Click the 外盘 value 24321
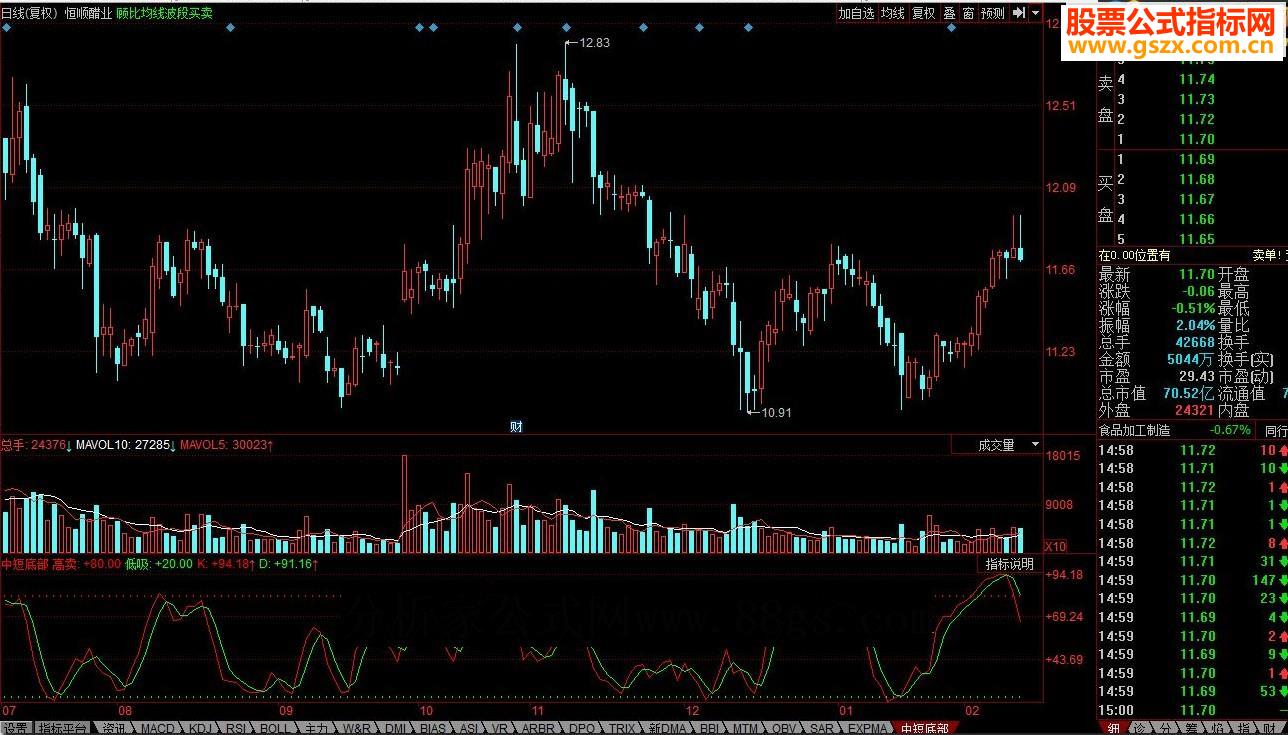Screen dimensions: 1288x735 [x=1194, y=410]
